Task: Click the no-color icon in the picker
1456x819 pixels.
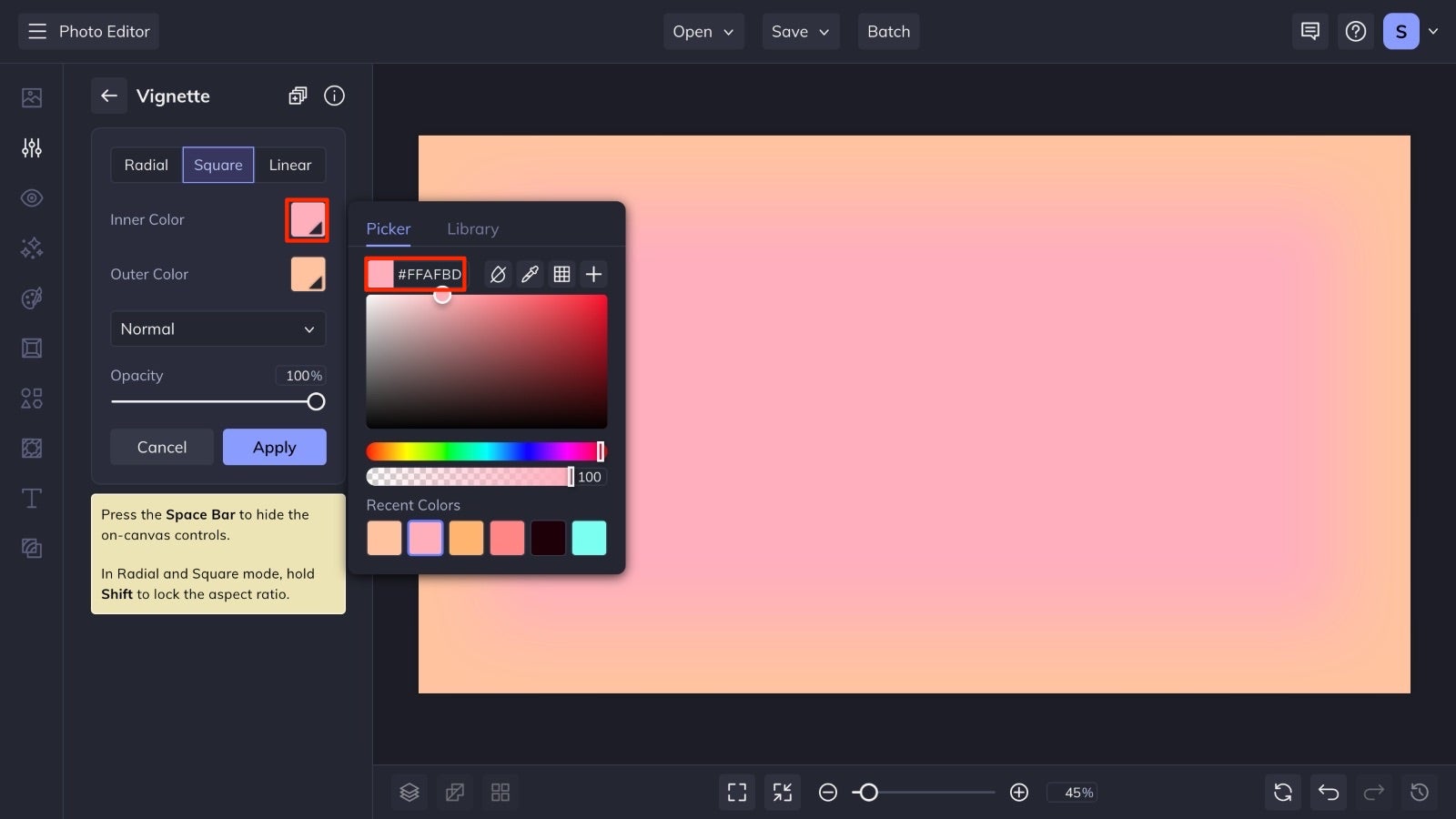Action: [498, 273]
